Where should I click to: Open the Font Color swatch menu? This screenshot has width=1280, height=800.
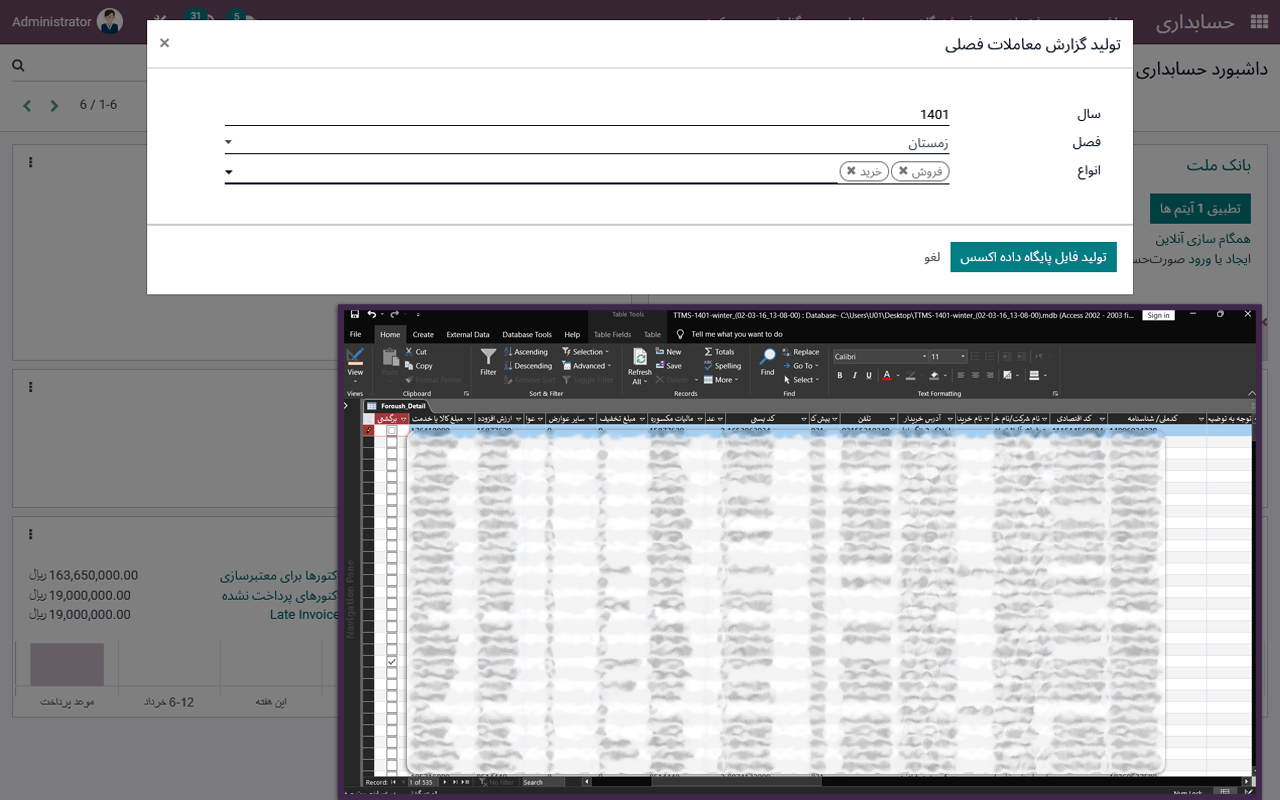[897, 376]
